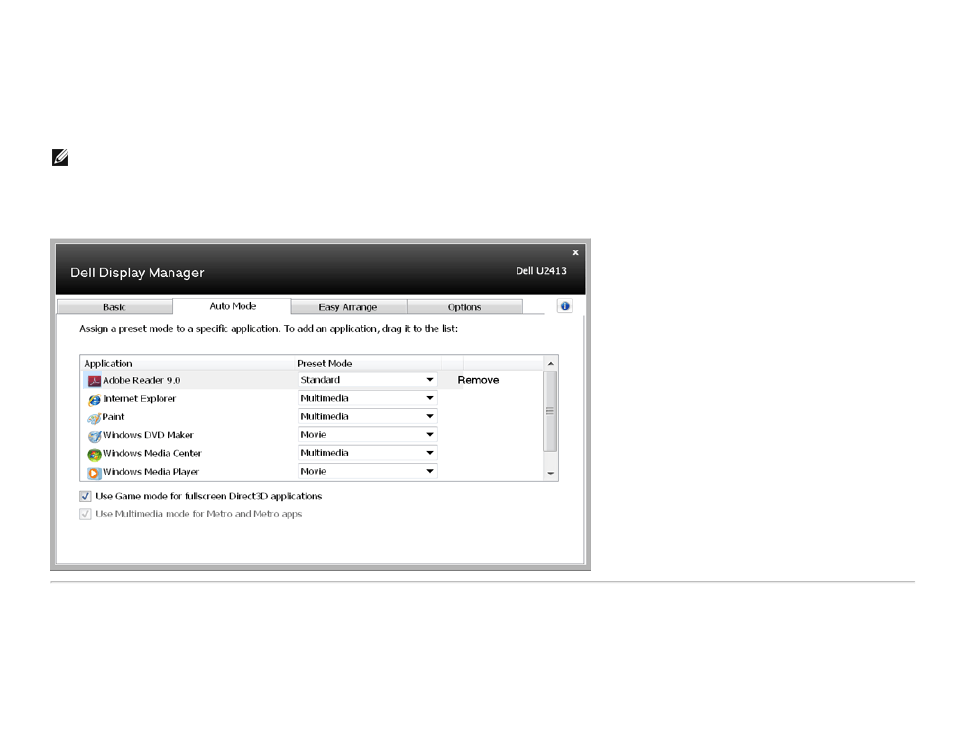The width and height of the screenshot is (954, 737).
Task: Click the Windows DVD Maker icon
Action: 94,436
